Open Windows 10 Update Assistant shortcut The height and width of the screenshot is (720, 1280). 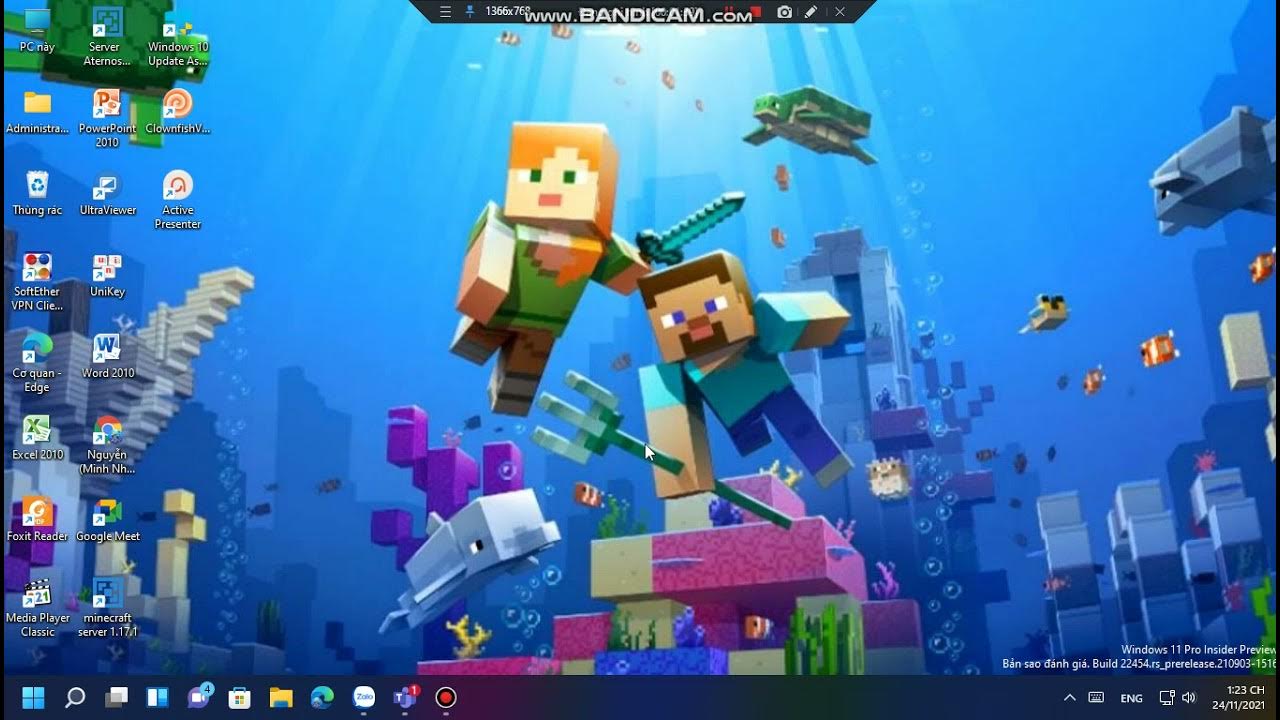[x=178, y=37]
